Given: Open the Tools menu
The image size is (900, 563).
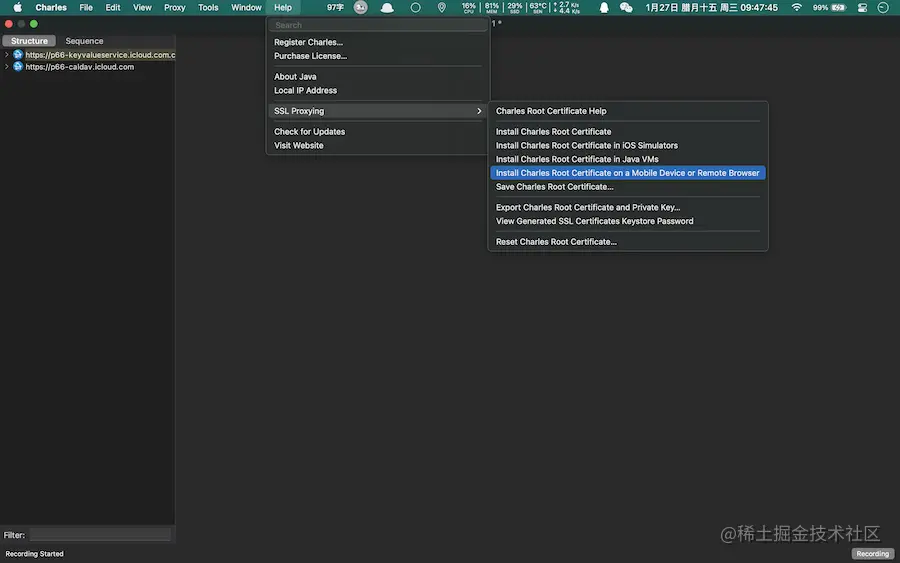Looking at the screenshot, I should coord(208,7).
